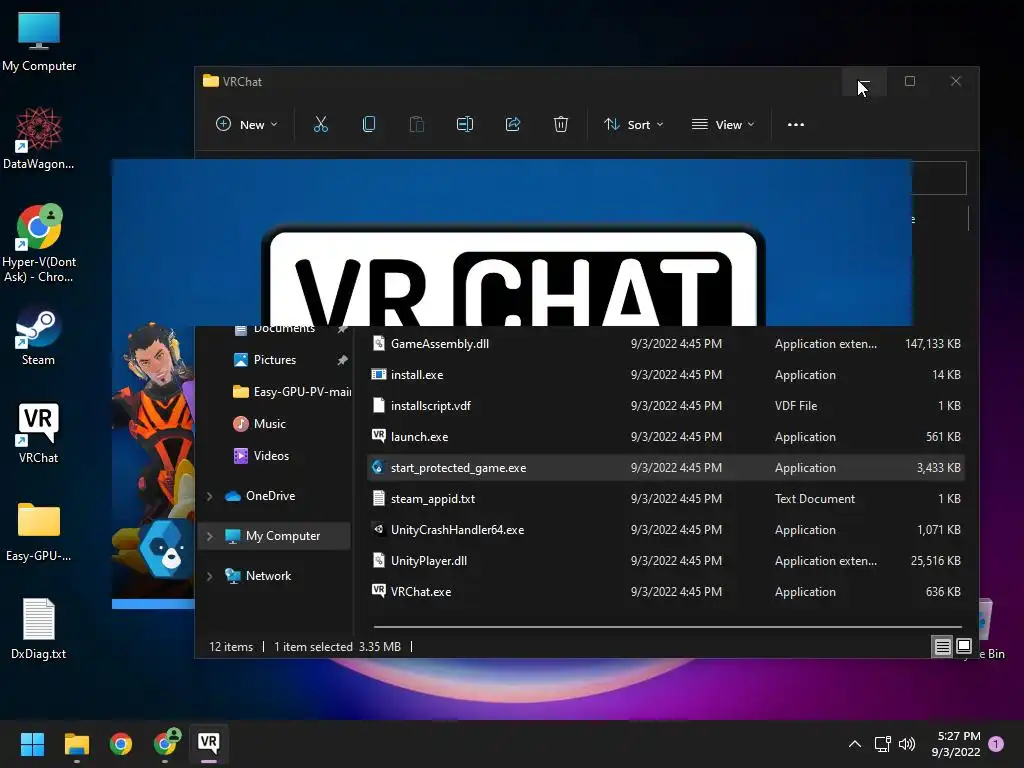
Task: Open the notification badge in taskbar
Action: click(996, 744)
